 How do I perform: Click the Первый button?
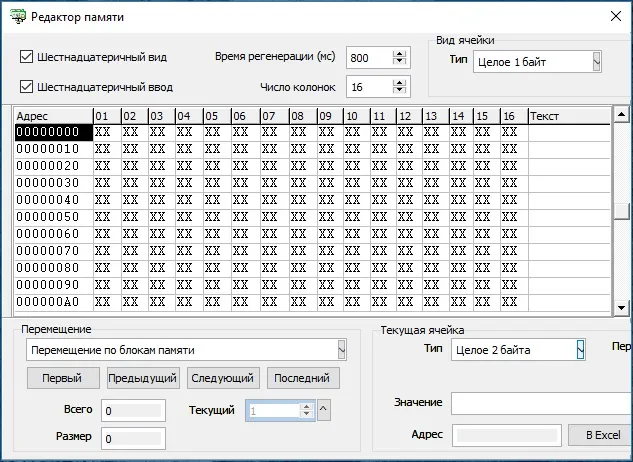pos(63,378)
